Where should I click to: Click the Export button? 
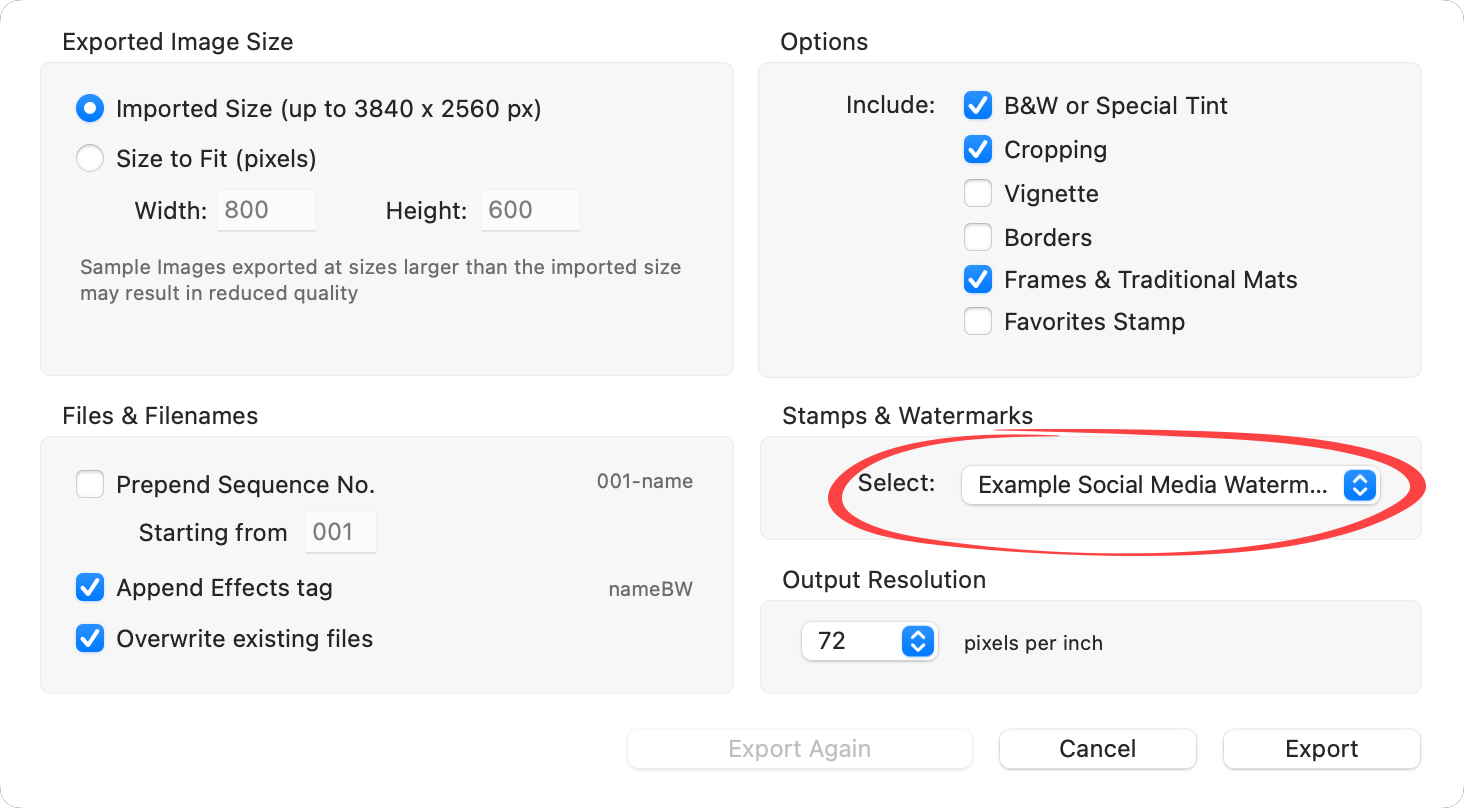click(1321, 749)
